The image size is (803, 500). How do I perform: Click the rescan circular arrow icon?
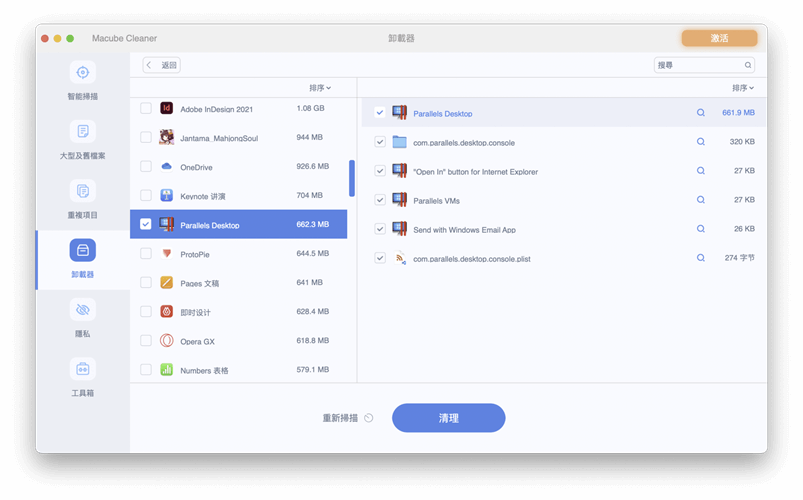click(369, 418)
